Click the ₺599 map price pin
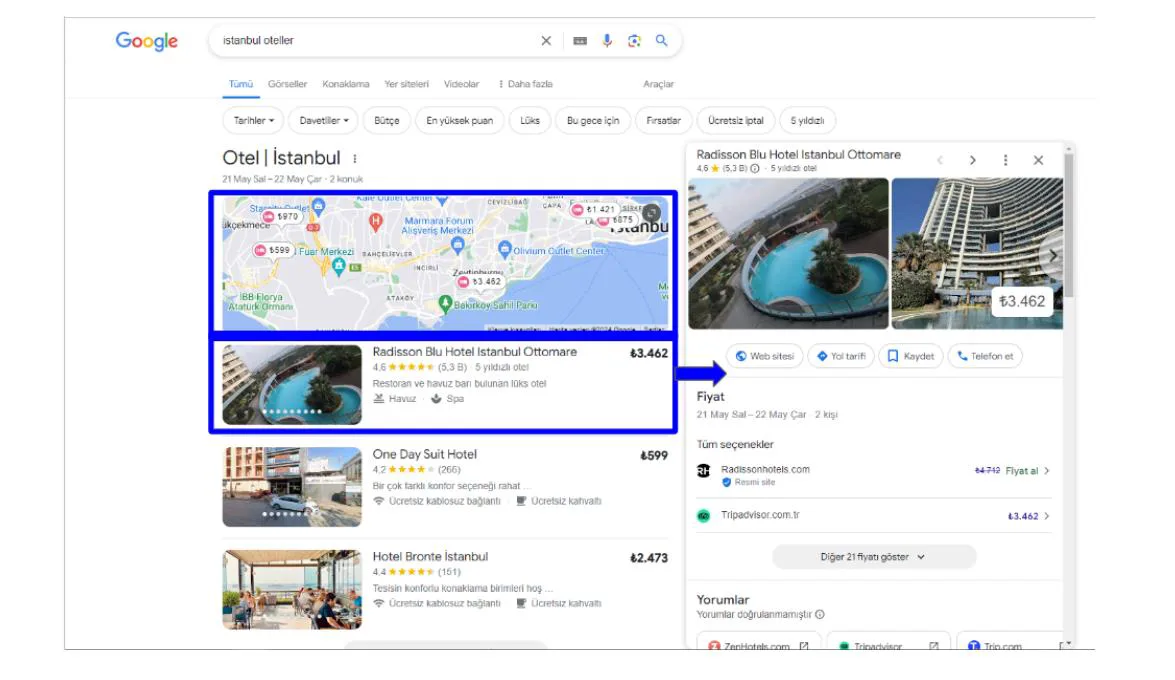The image size is (1175, 680). tap(273, 250)
